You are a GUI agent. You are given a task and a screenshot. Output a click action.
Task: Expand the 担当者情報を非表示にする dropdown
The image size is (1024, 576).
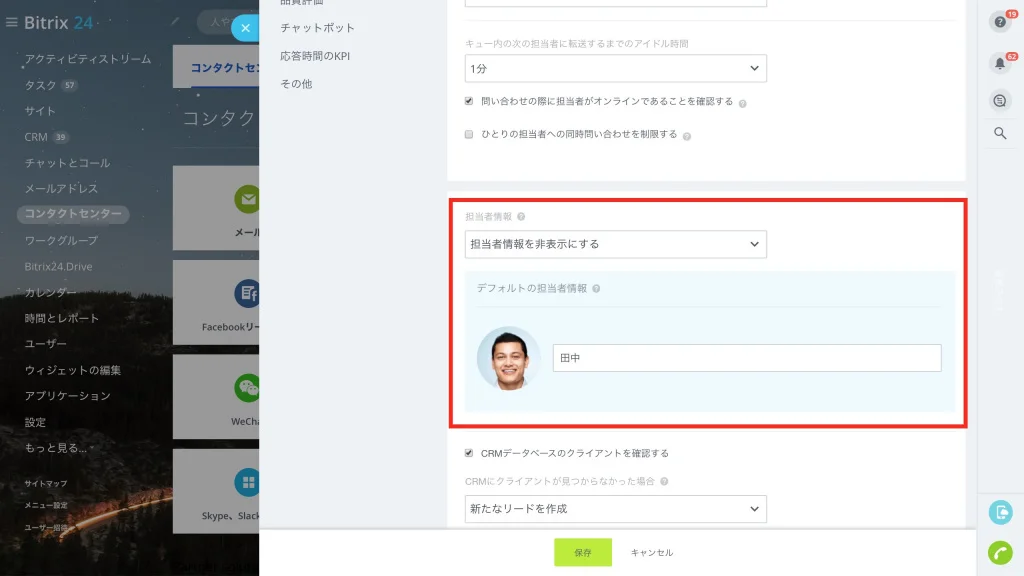pyautogui.click(x=615, y=244)
